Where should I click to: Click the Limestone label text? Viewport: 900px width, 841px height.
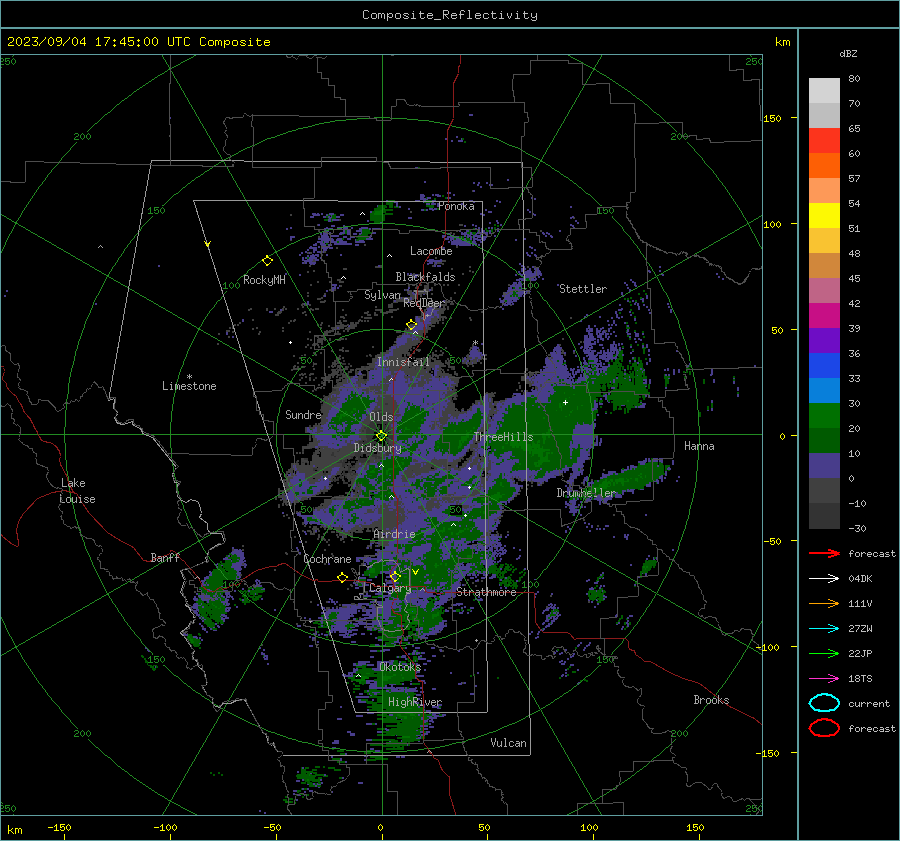pyautogui.click(x=189, y=386)
